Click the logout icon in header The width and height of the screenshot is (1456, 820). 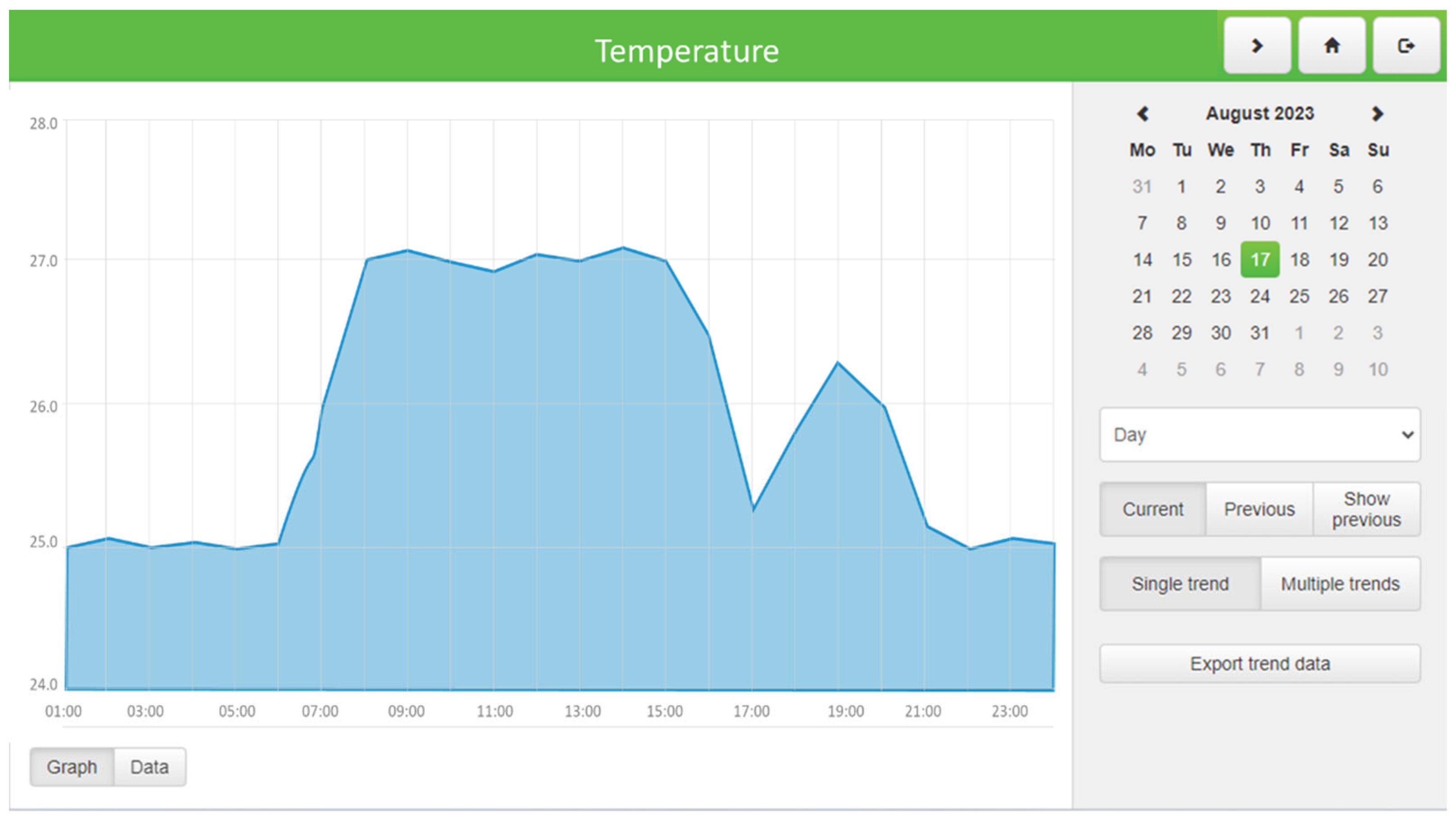1406,45
